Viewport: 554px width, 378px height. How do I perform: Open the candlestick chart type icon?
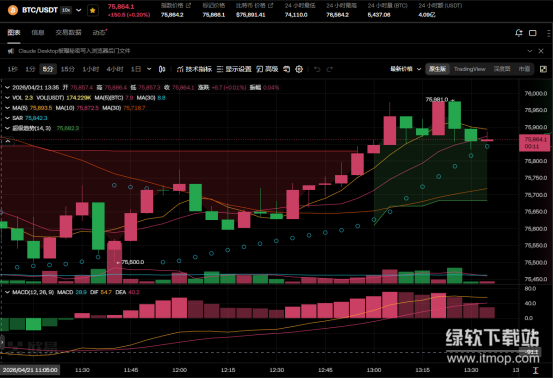click(x=162, y=69)
